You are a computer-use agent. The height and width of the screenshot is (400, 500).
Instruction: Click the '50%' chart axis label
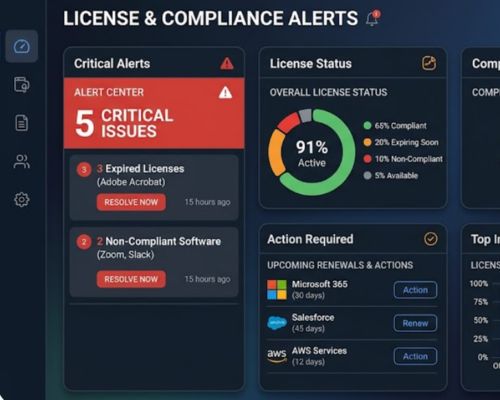tap(481, 320)
